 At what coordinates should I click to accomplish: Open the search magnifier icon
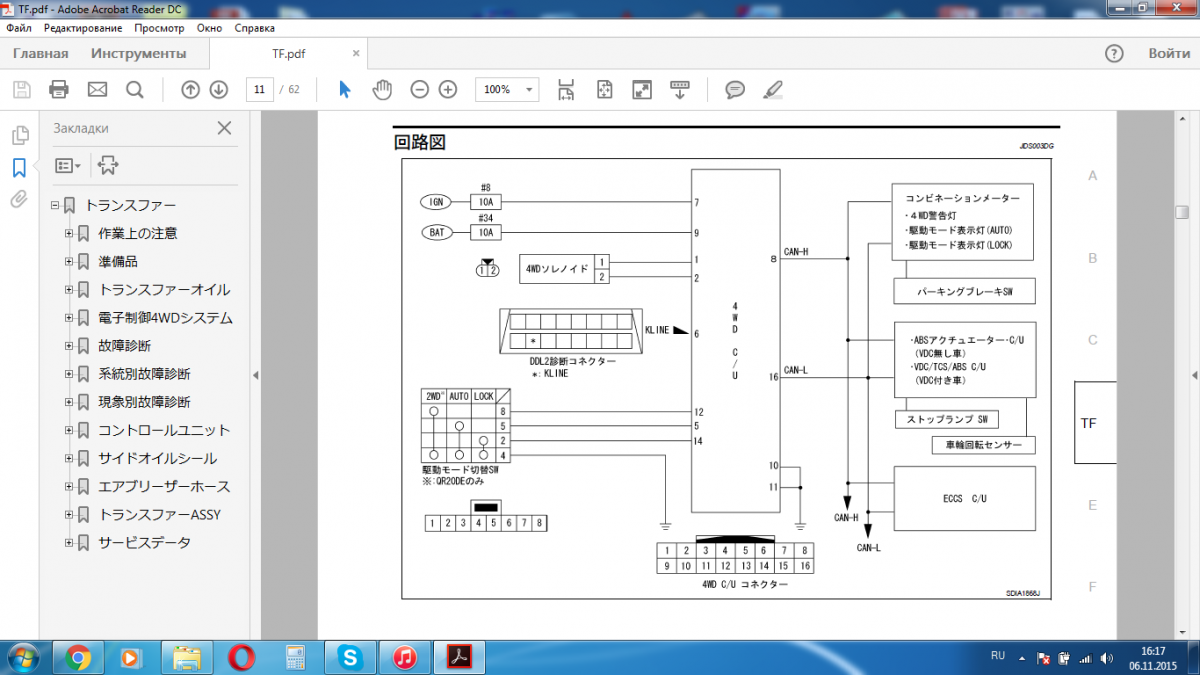135,90
